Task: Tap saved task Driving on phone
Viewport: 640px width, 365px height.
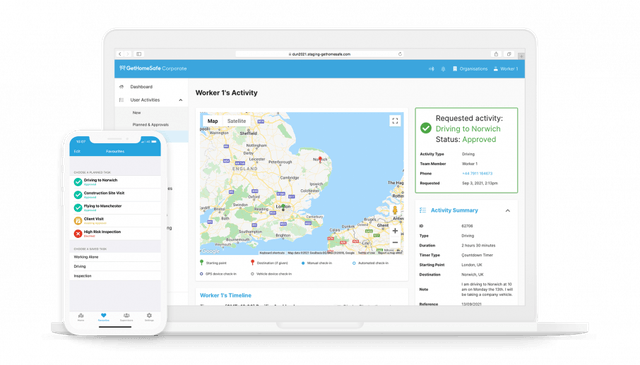Action: (115, 266)
